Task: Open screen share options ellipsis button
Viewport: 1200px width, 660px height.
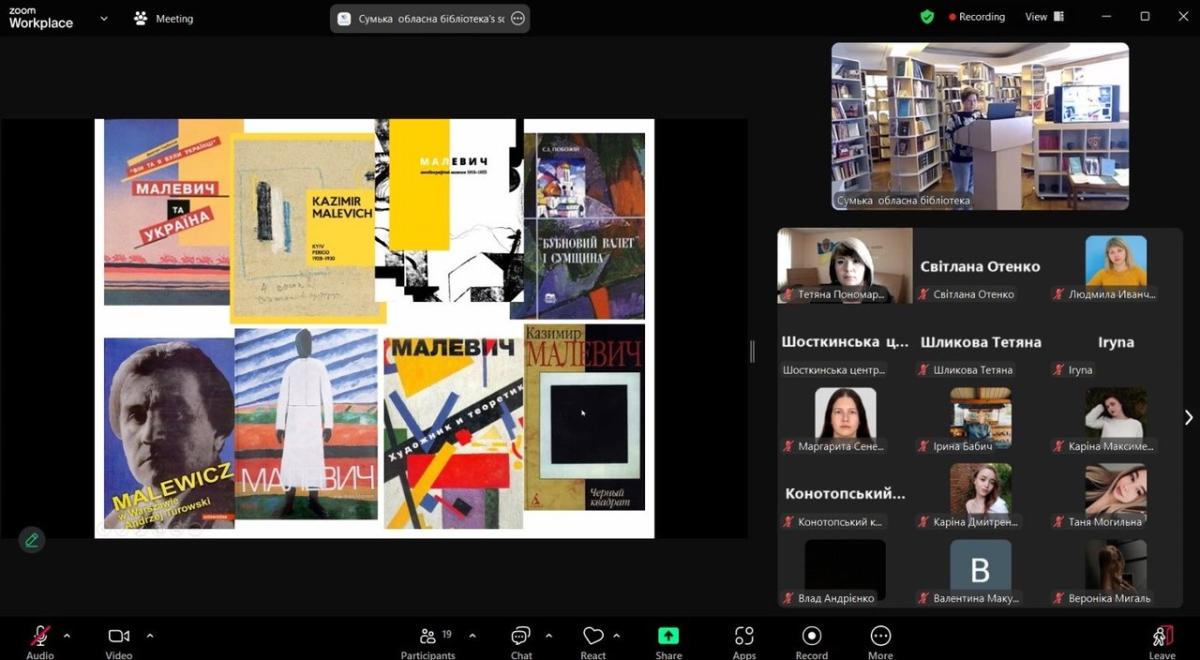Action: [517, 18]
